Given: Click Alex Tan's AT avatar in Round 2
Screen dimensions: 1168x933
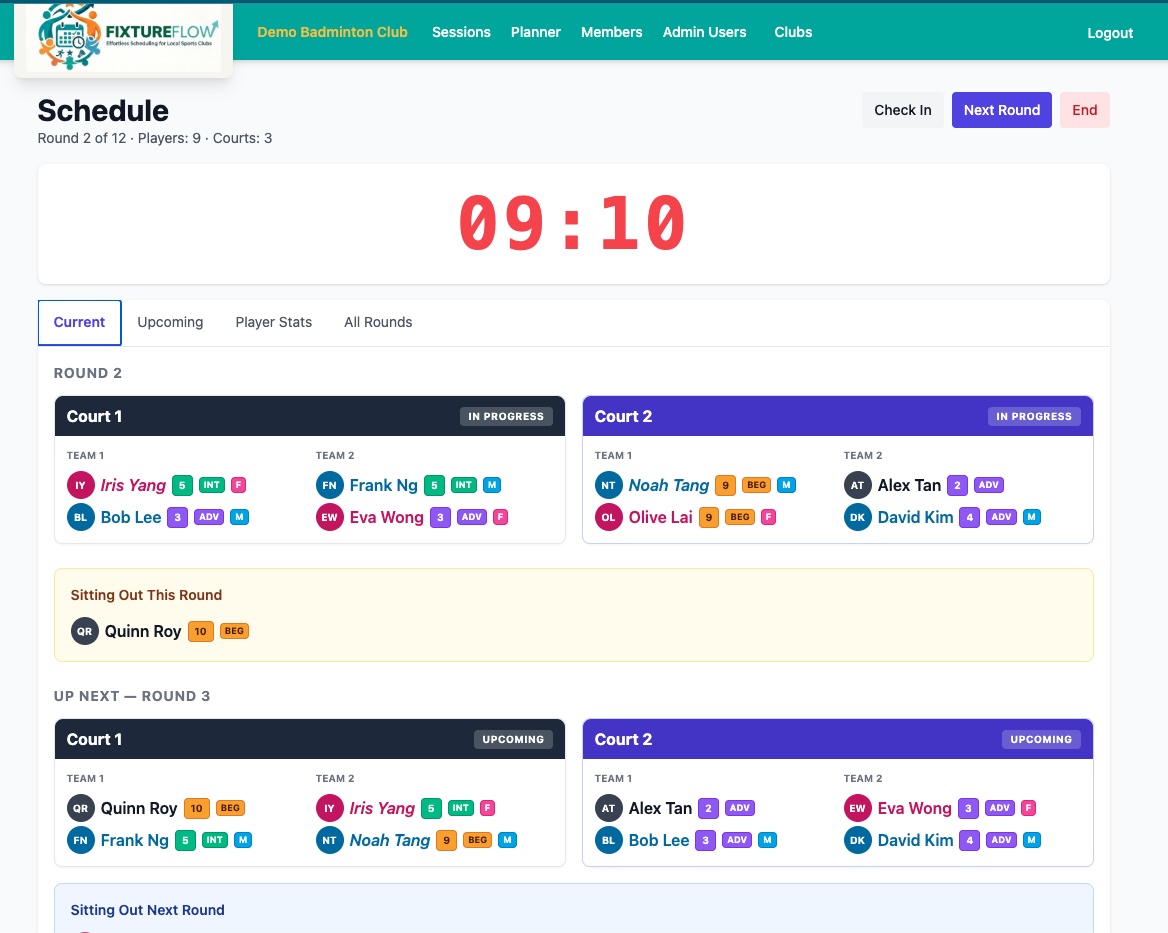Looking at the screenshot, I should pos(857,485).
